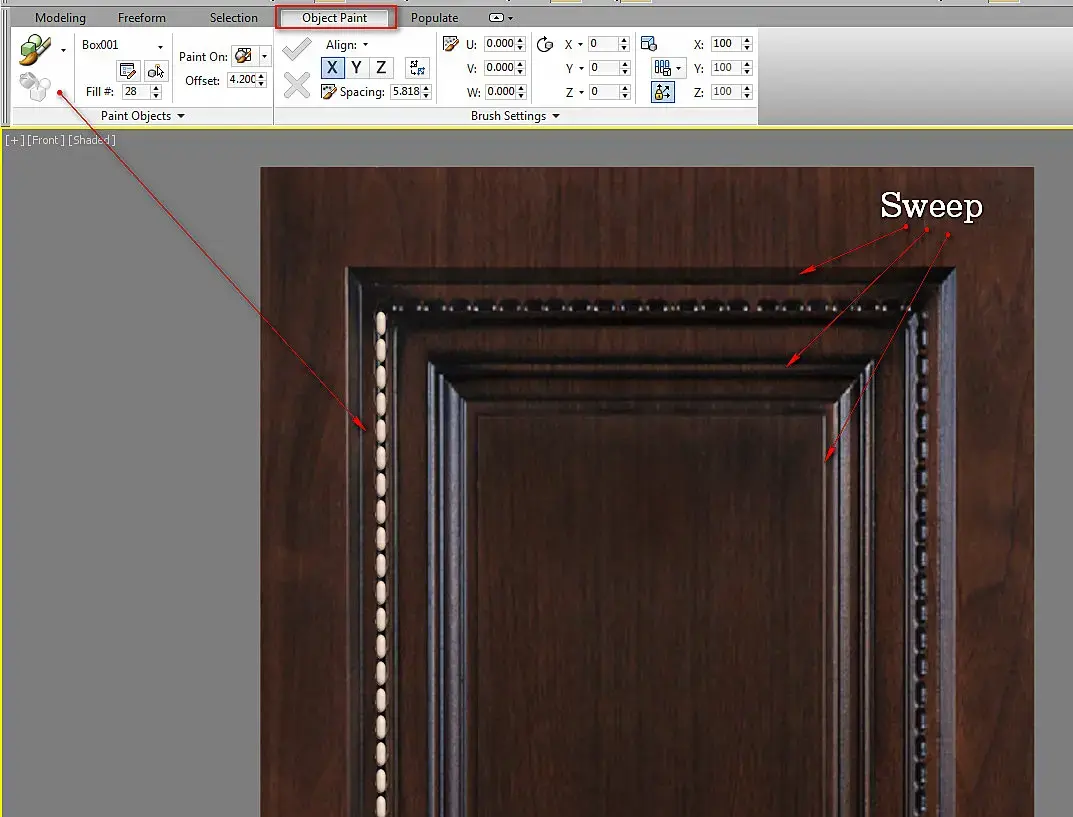The width and height of the screenshot is (1073, 817).
Task: Adjust the Offset spinner
Action: coord(261,80)
